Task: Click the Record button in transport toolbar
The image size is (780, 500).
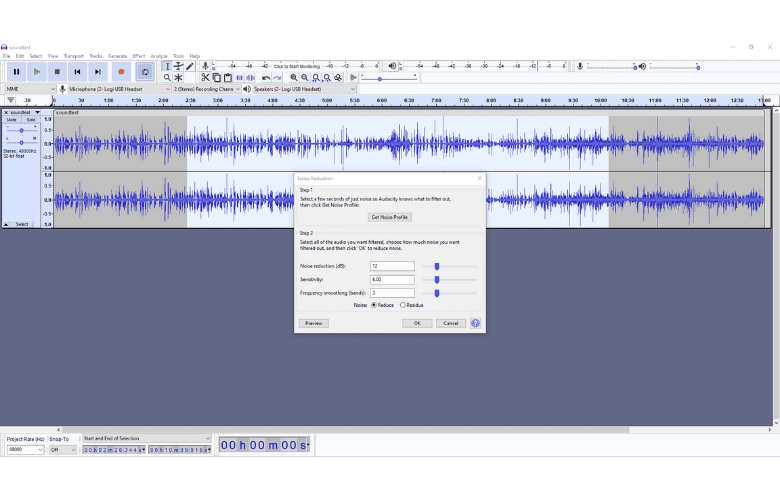Action: tap(121, 72)
